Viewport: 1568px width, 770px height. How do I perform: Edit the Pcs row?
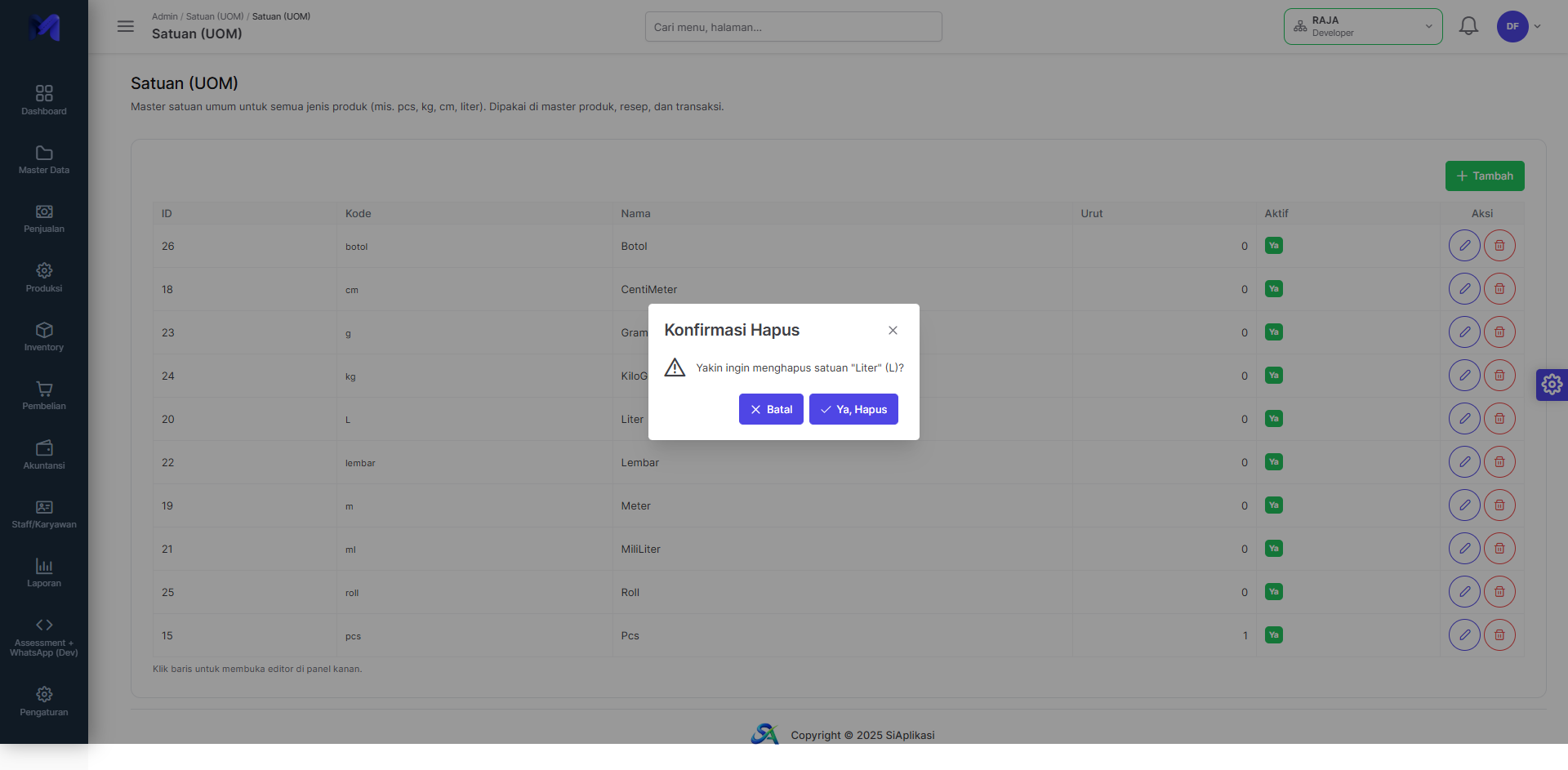pos(1464,635)
